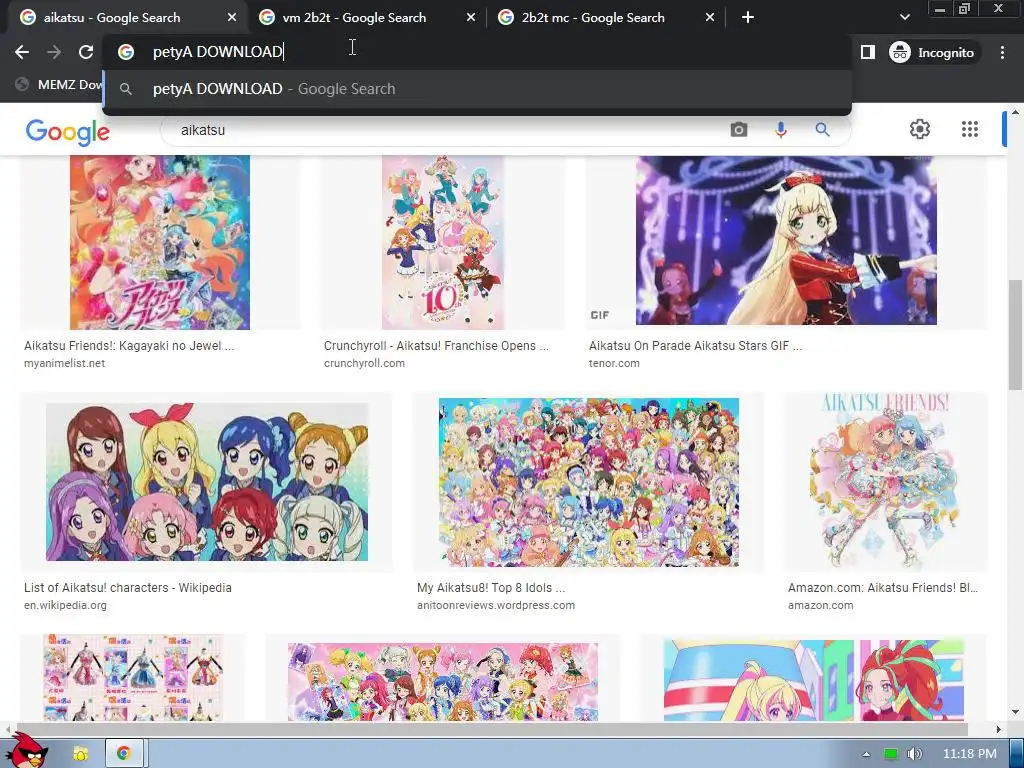Show hidden tray icons arrow
1024x768 pixels.
pos(867,754)
